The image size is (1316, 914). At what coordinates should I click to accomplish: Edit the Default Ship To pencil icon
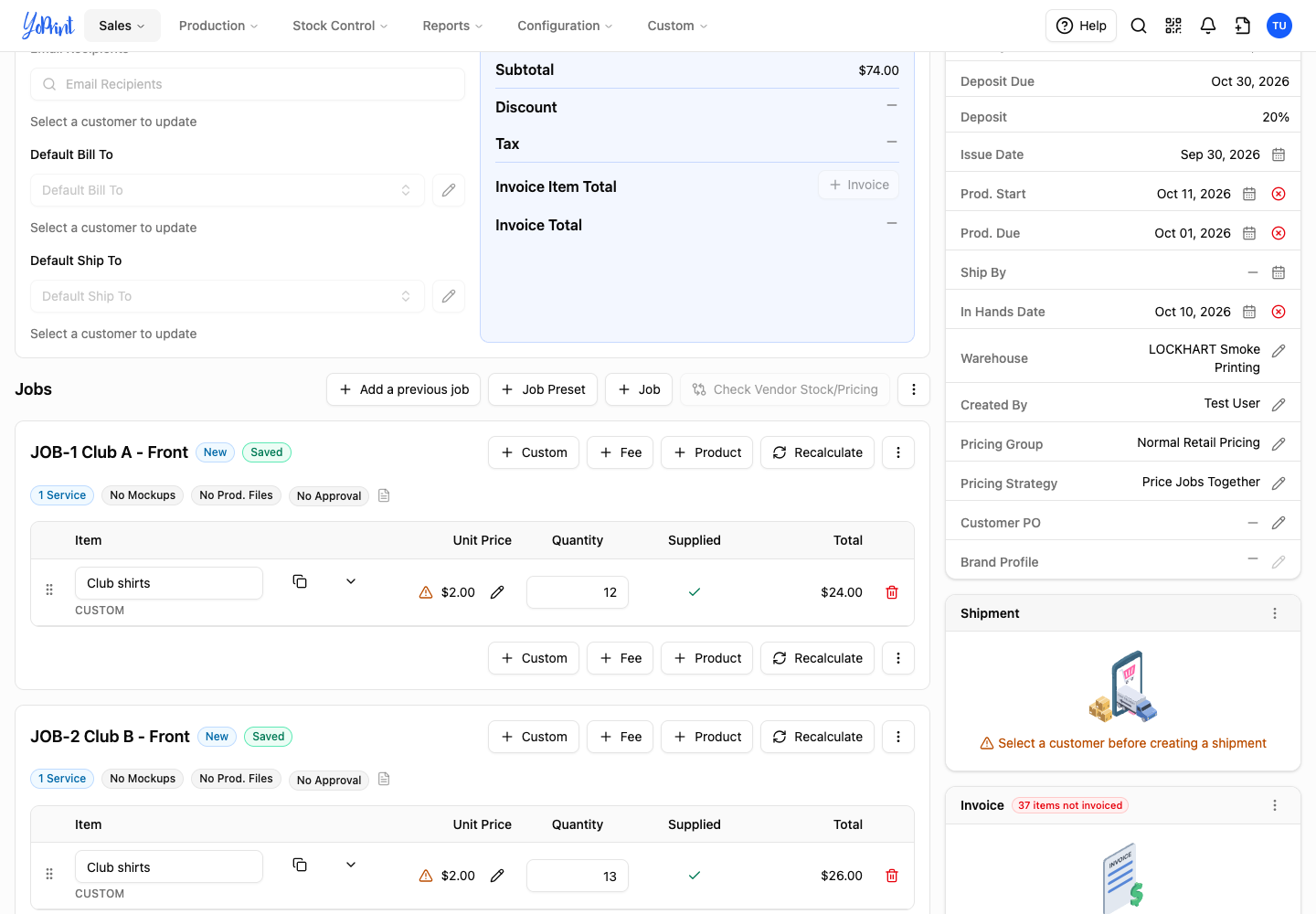(449, 296)
